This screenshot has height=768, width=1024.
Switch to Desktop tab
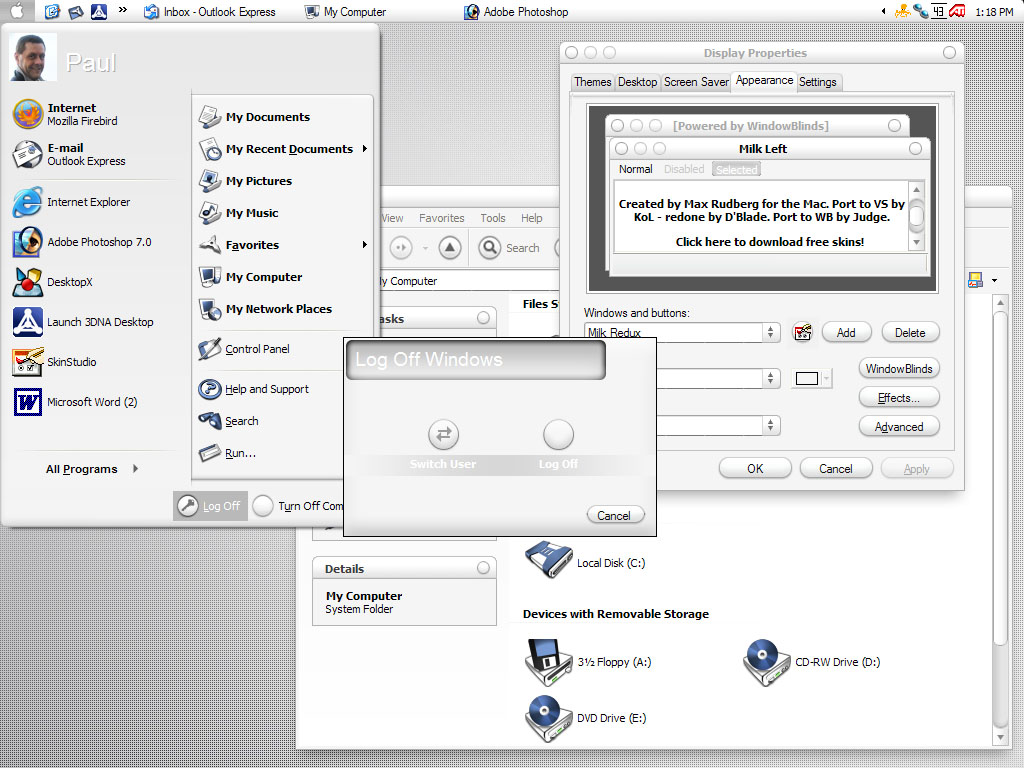coord(637,82)
